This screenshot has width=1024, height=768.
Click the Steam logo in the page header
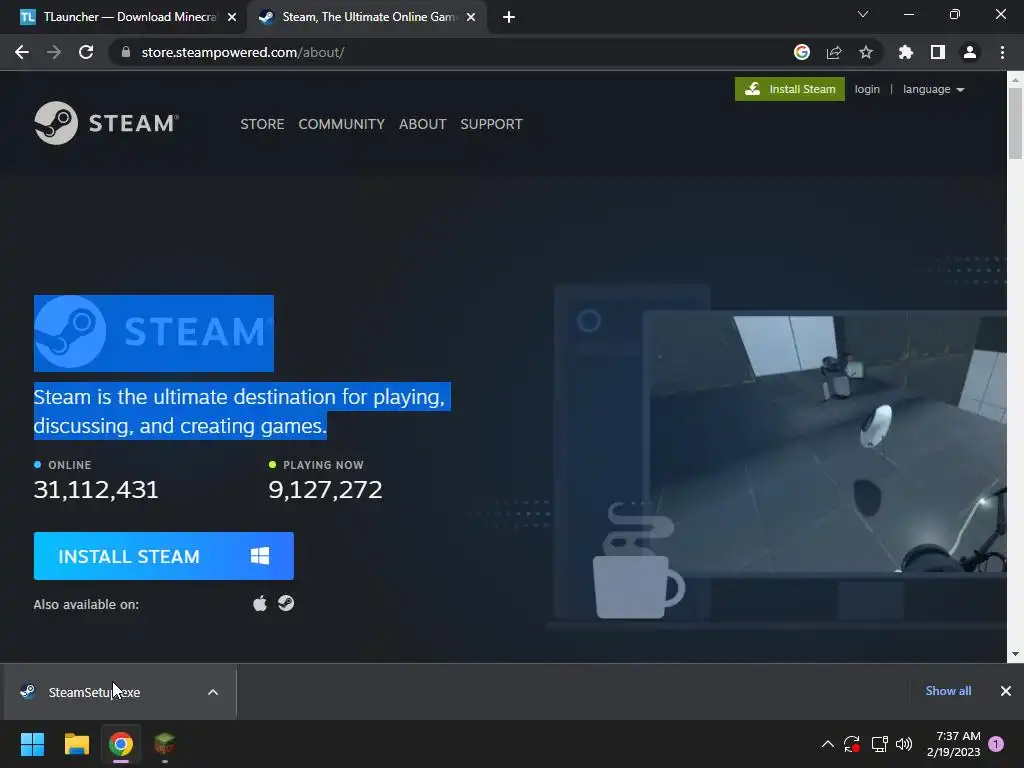pyautogui.click(x=106, y=123)
